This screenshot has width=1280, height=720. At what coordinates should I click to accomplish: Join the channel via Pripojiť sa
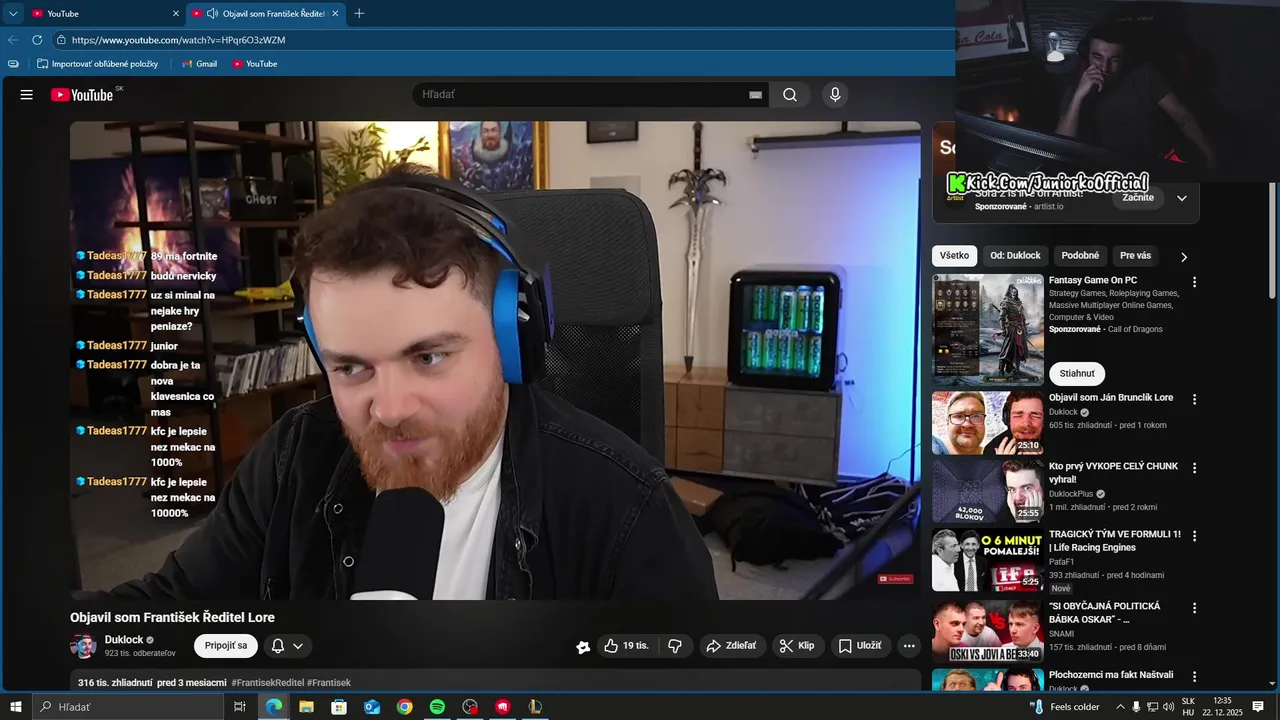(226, 646)
